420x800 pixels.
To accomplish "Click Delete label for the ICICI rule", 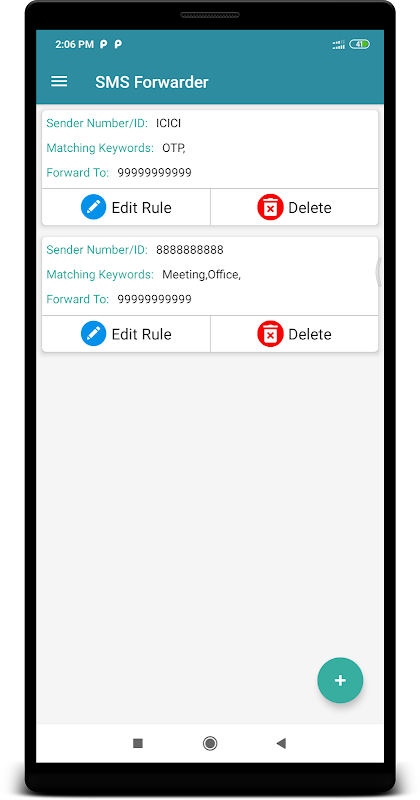I will 310,208.
